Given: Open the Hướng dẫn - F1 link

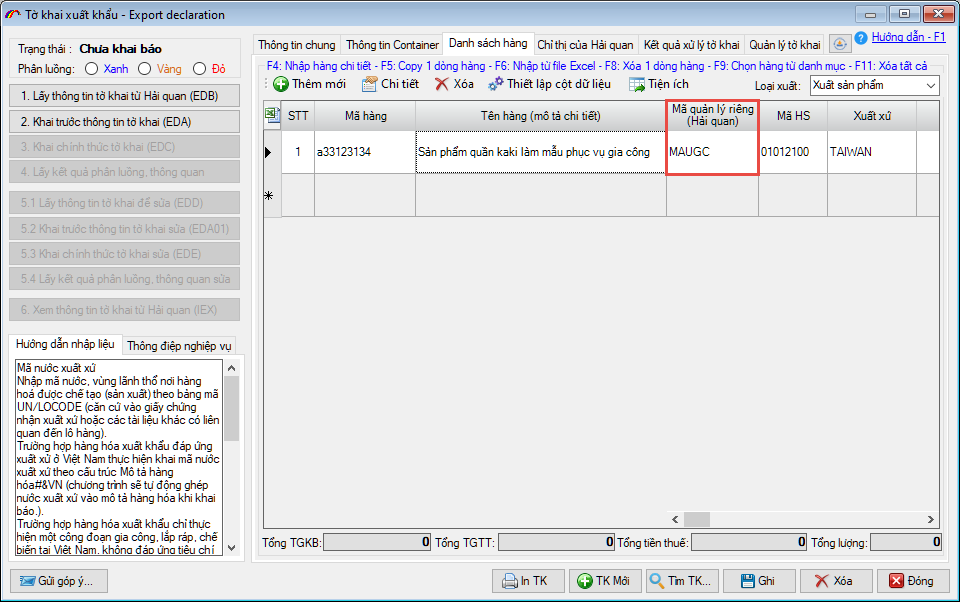Looking at the screenshot, I should [x=908, y=37].
